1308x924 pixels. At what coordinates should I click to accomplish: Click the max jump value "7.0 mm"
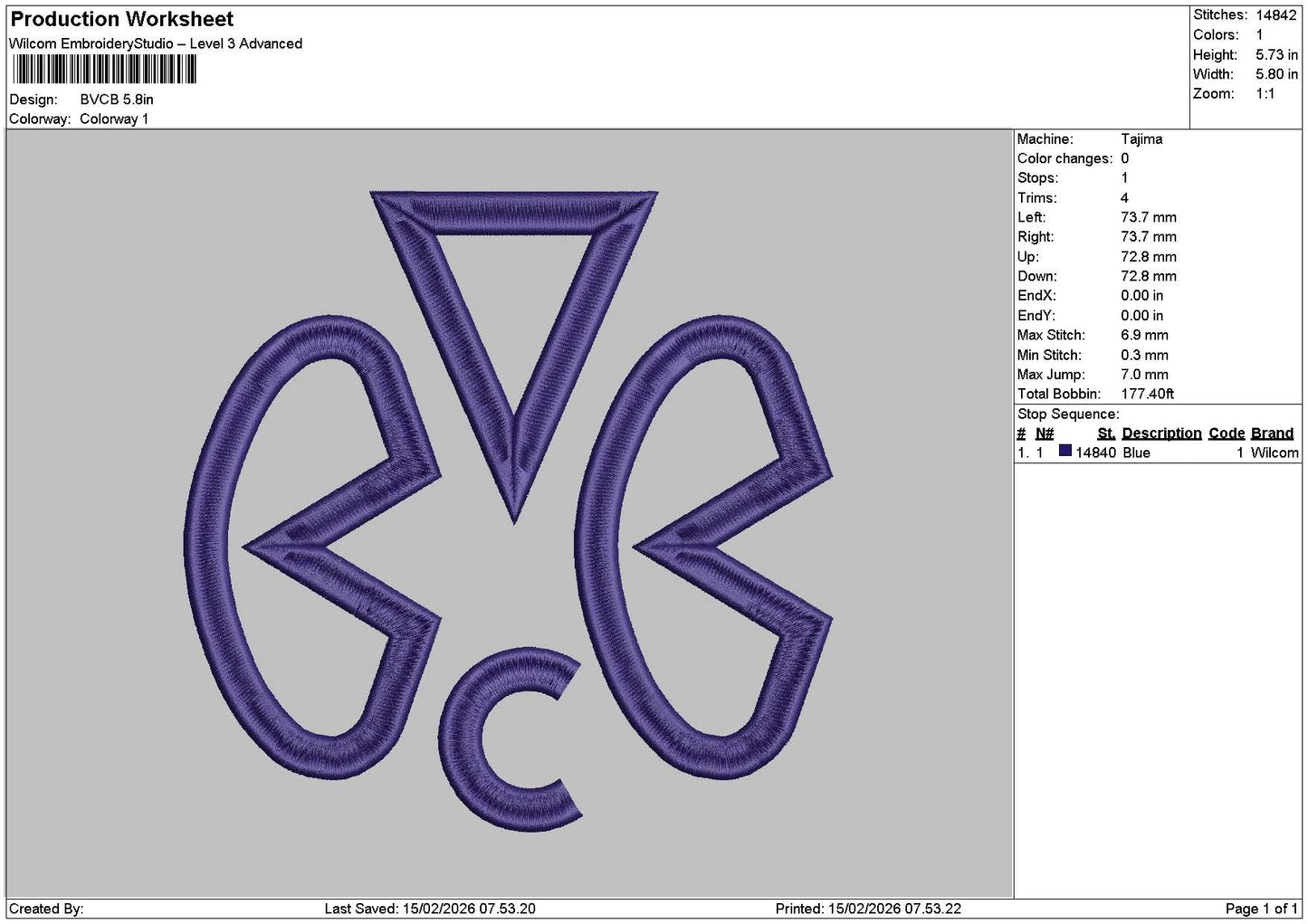pyautogui.click(x=1144, y=375)
